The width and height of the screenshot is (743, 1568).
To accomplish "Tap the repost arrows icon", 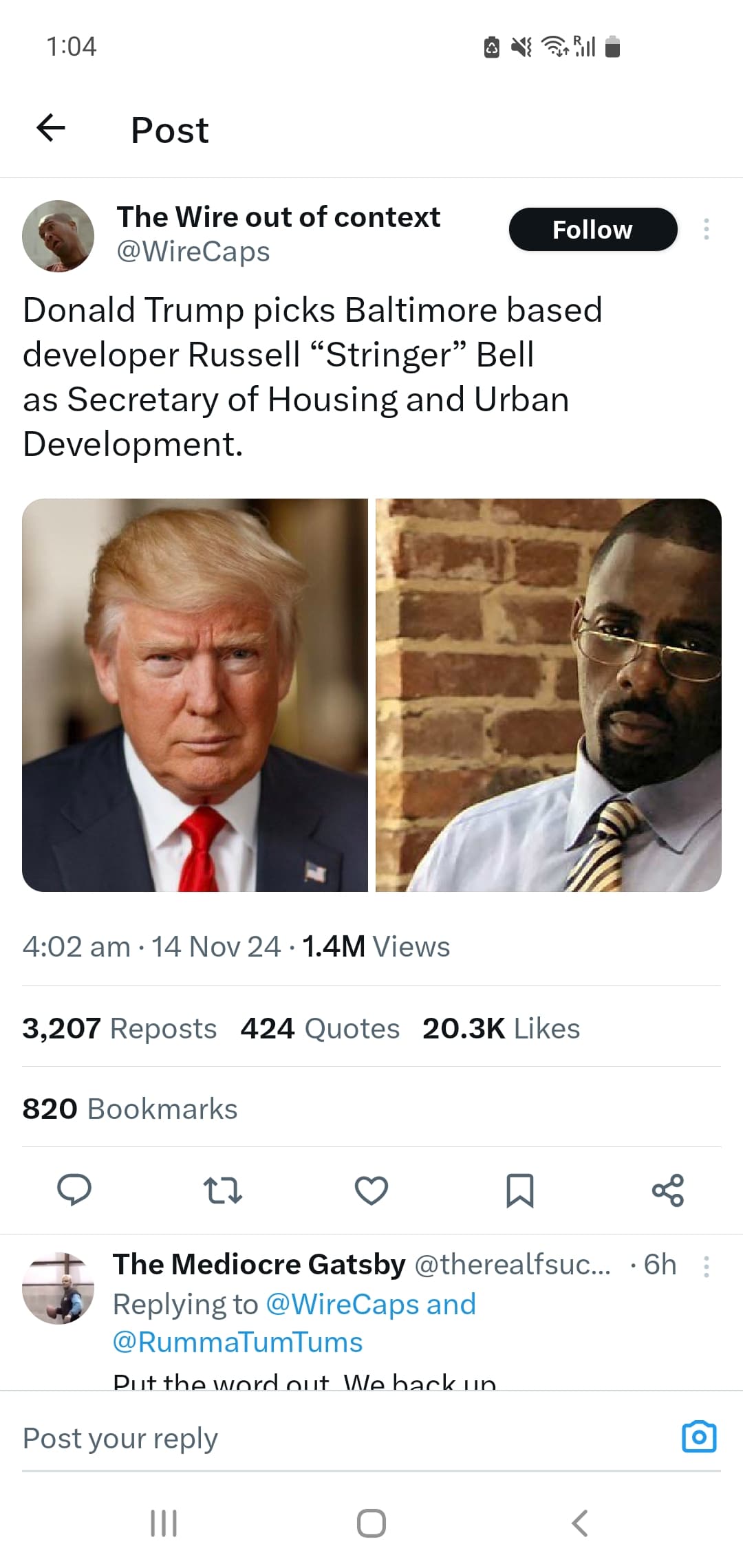I will click(223, 1190).
